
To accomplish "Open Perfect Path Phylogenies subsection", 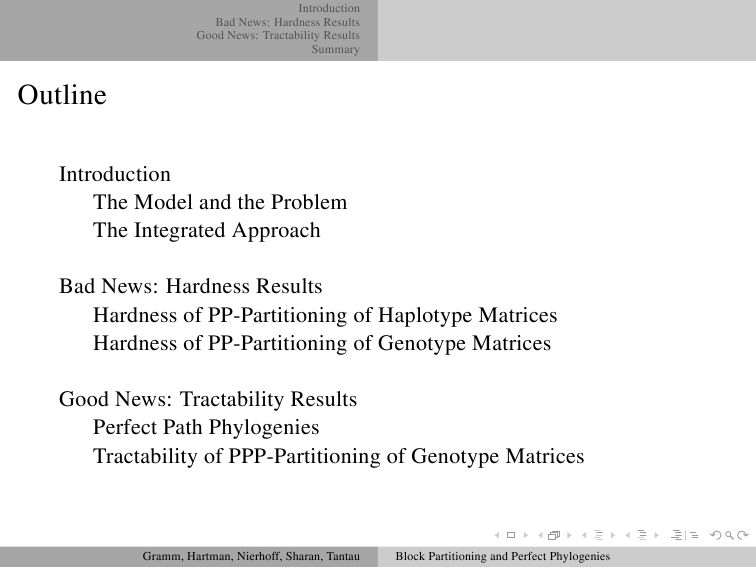I will pos(206,427).
